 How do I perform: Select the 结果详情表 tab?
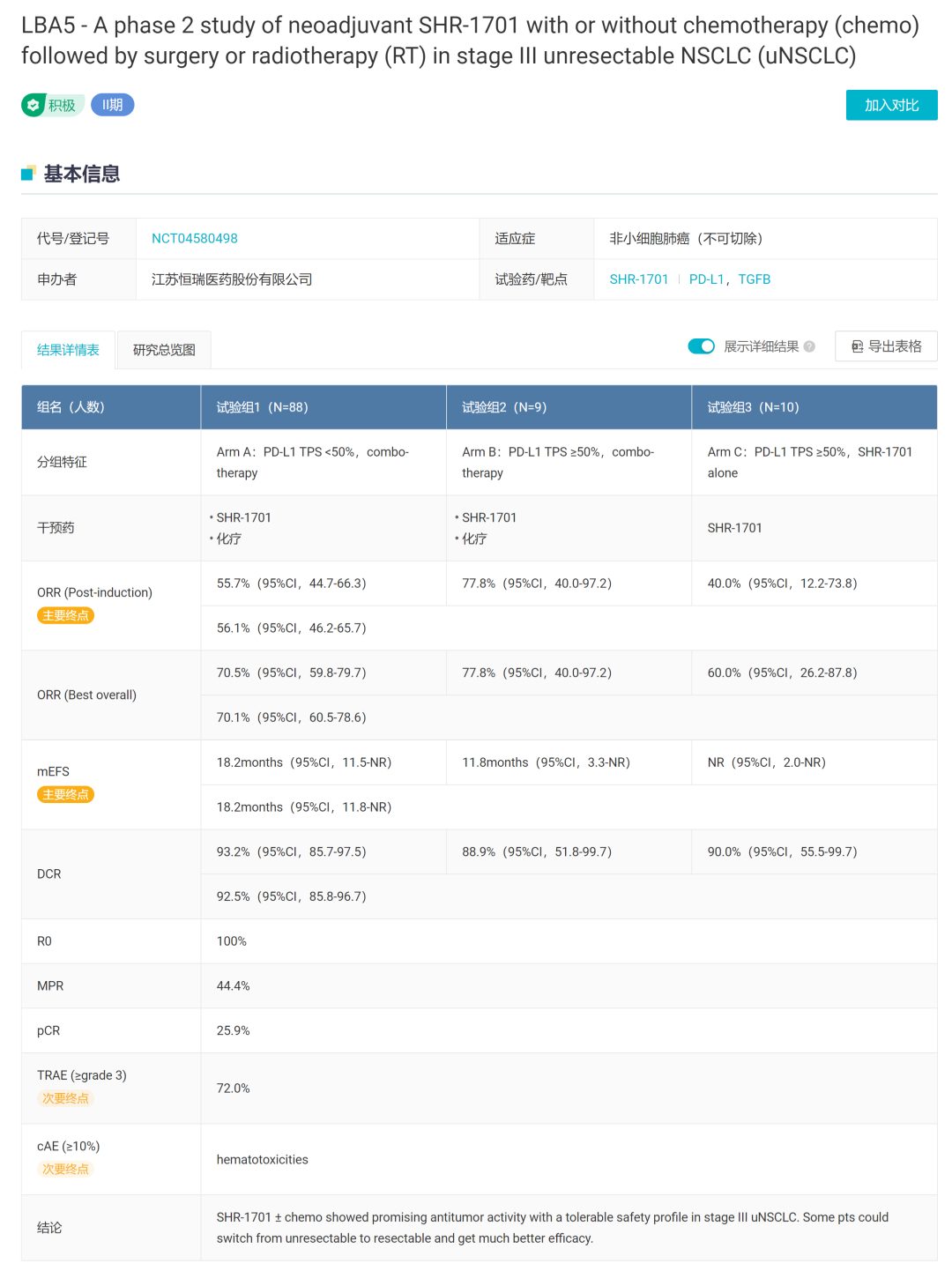coord(68,350)
